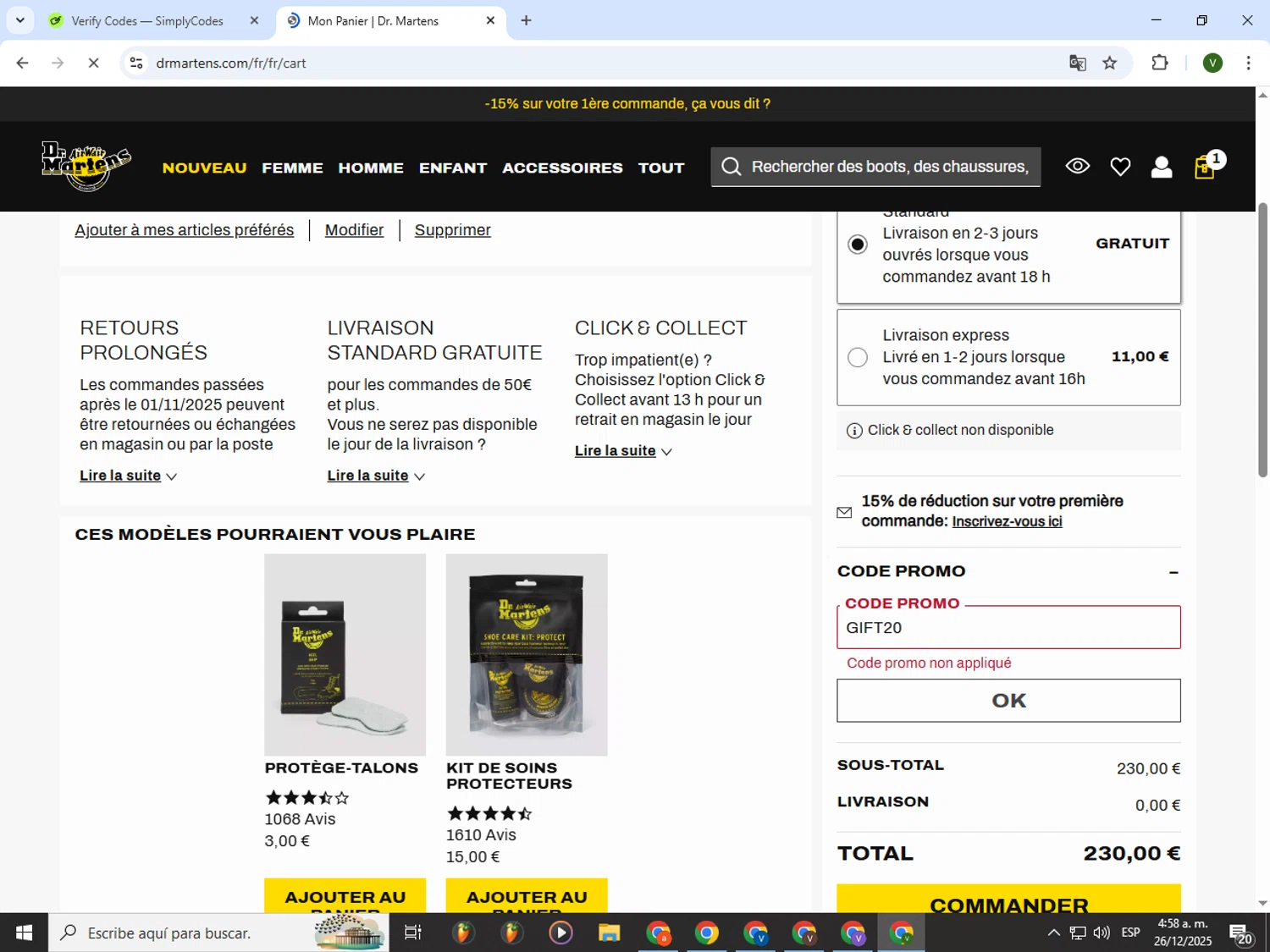Image resolution: width=1270 pixels, height=952 pixels.
Task: Open the Protège-talons product thumbnail
Action: (345, 655)
